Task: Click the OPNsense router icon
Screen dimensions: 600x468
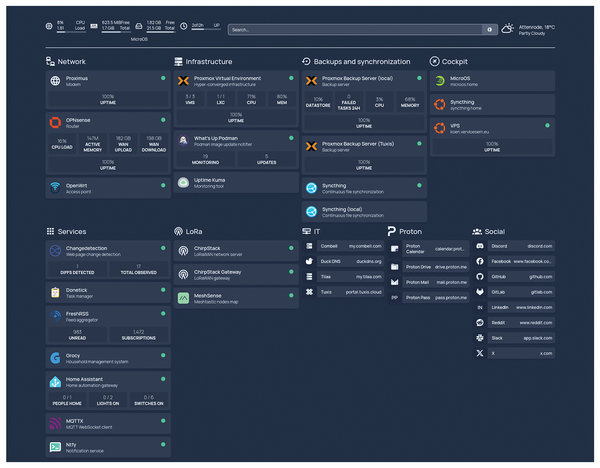Action: (56, 123)
